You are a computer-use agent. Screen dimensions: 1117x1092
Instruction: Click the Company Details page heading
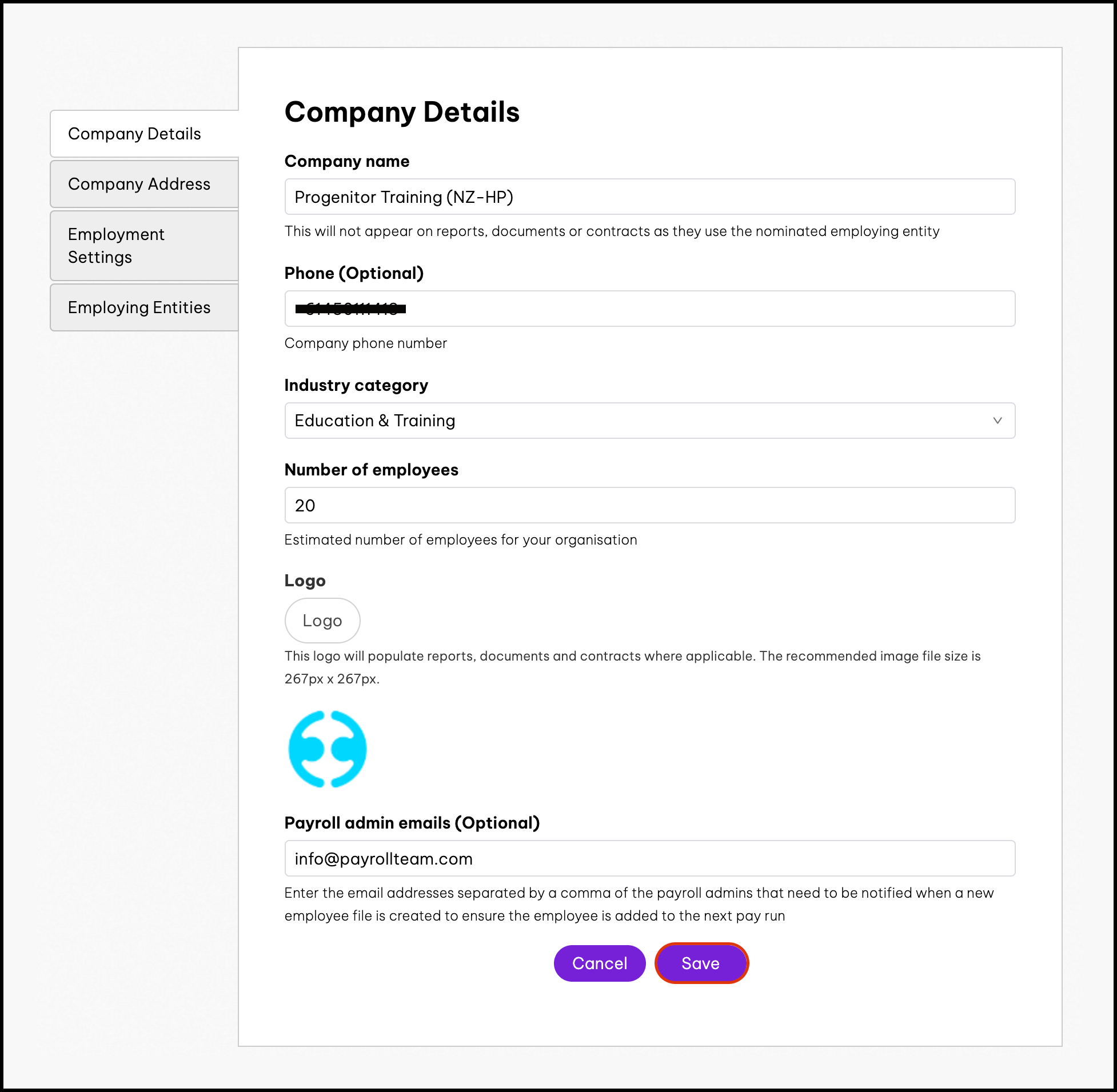(x=402, y=112)
